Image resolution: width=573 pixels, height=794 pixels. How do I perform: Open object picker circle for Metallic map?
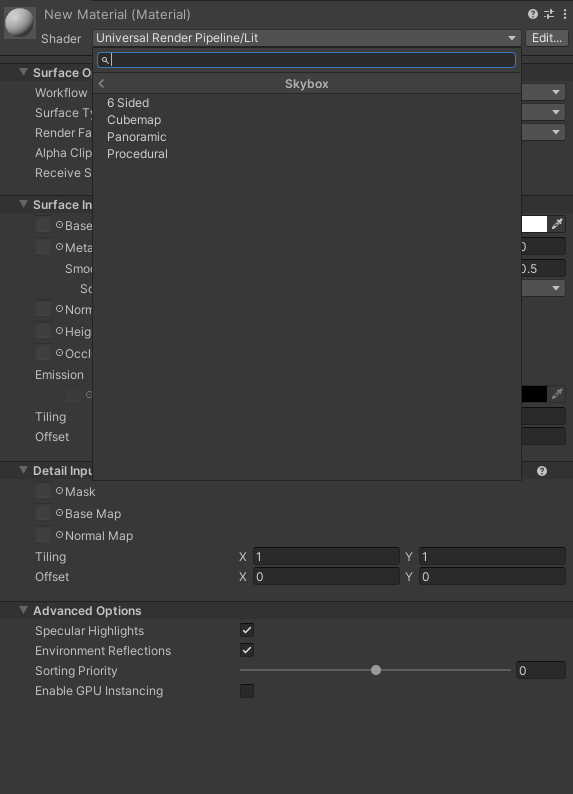point(59,247)
